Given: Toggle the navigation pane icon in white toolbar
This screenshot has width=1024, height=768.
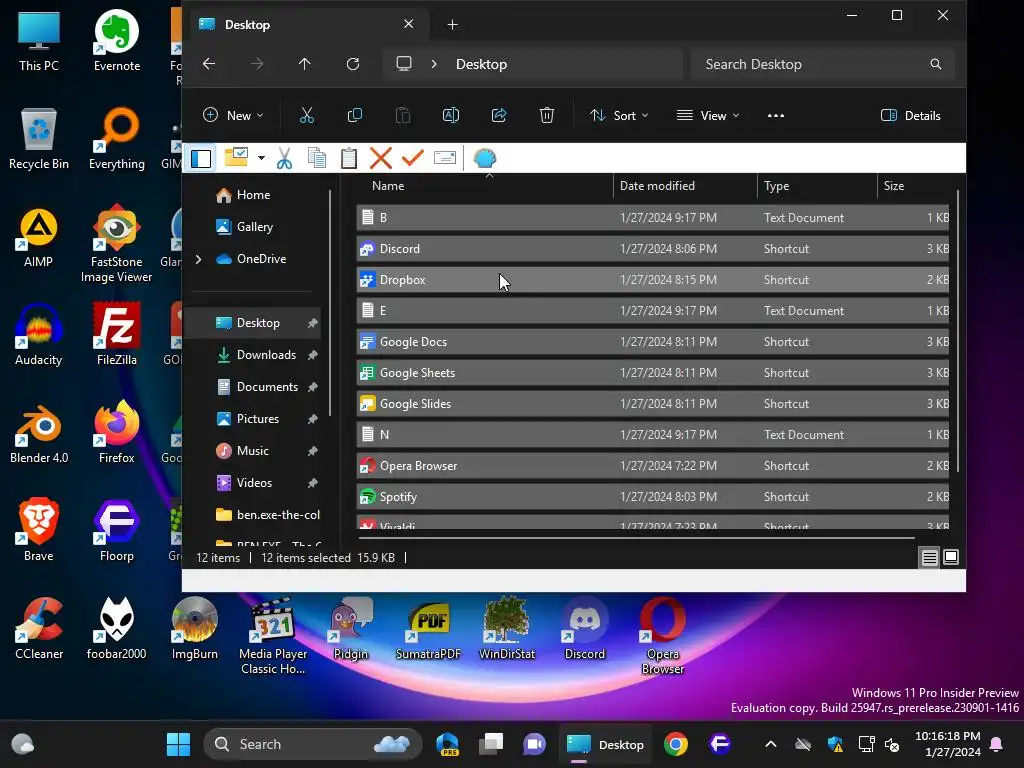Looking at the screenshot, I should (201, 158).
